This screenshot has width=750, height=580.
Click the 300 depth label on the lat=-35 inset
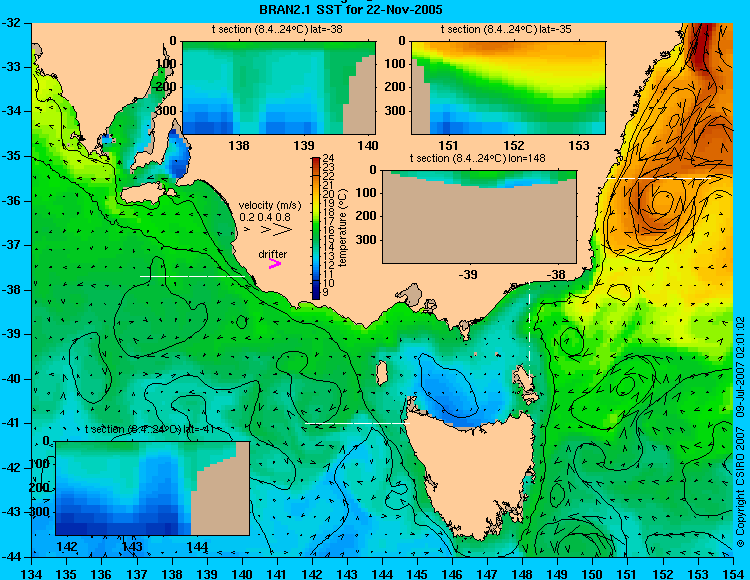(395, 110)
